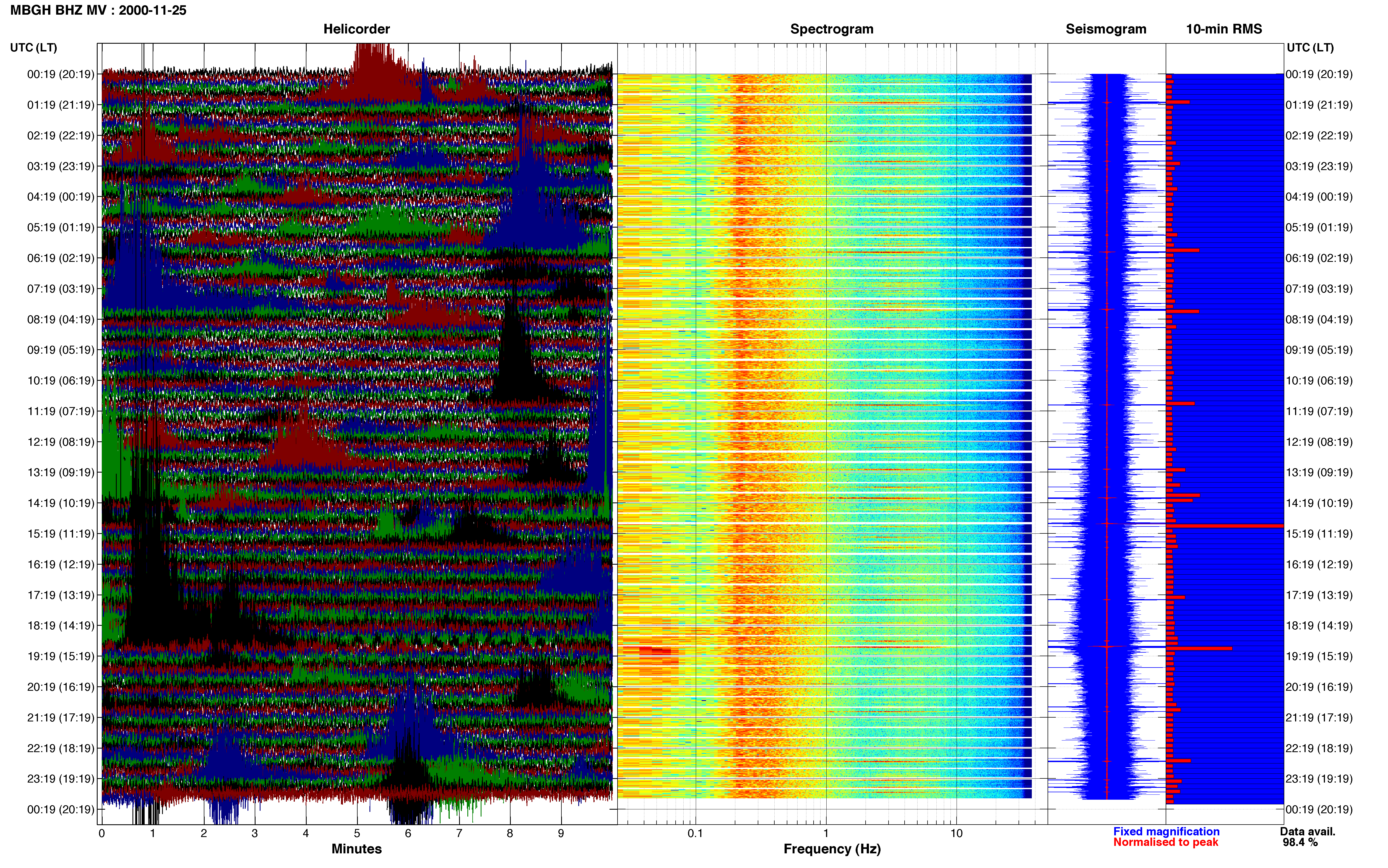Click the '10-min RMS' panel heading
The image size is (1388, 868).
(x=1224, y=29)
